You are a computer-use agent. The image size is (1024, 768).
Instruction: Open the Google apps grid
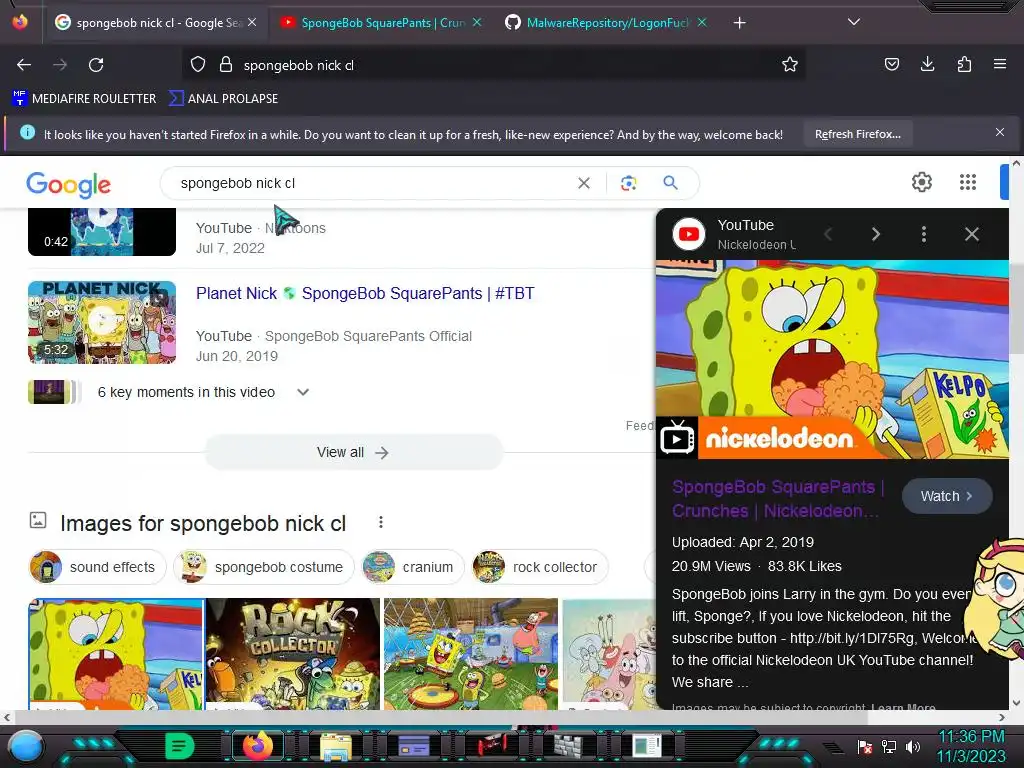pyautogui.click(x=967, y=182)
